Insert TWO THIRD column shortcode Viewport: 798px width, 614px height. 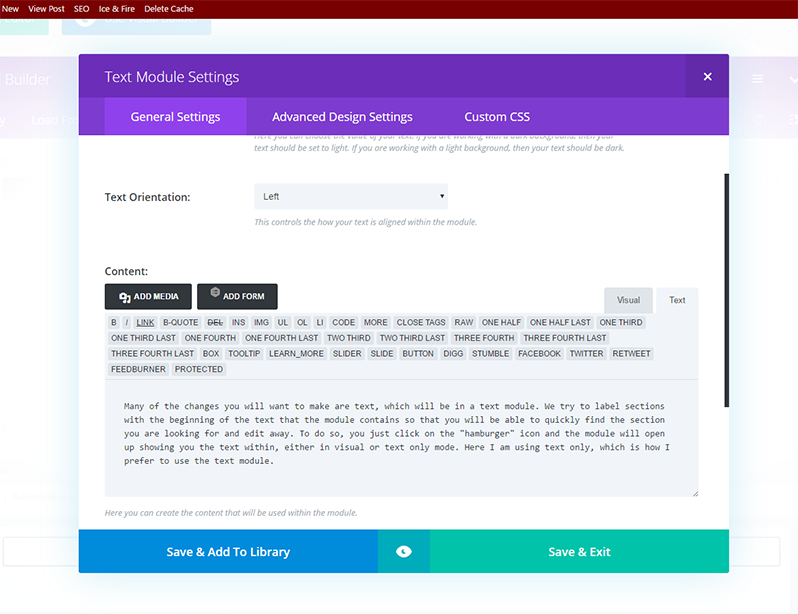point(349,338)
